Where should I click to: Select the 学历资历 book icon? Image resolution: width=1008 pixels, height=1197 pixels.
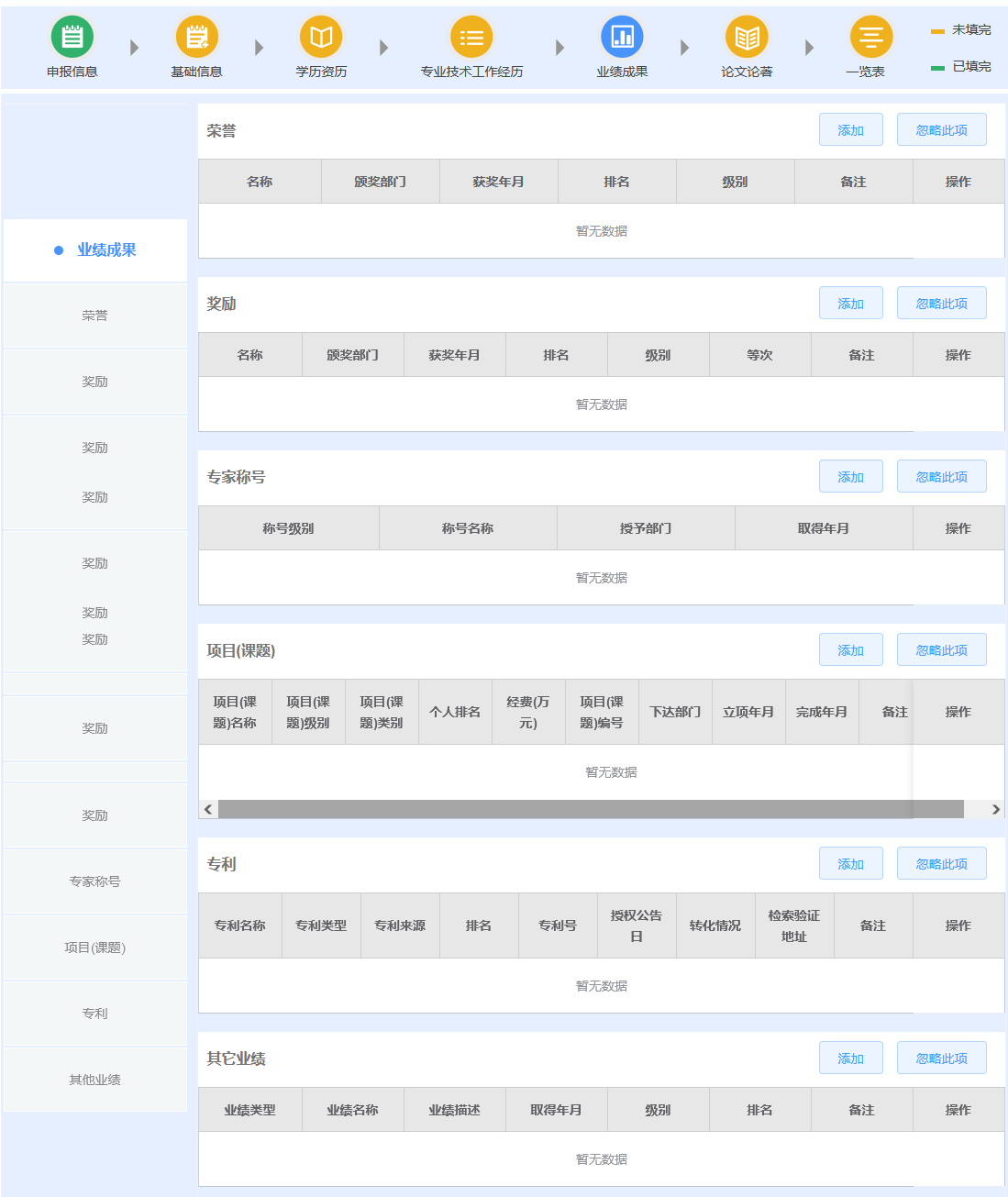(x=321, y=38)
